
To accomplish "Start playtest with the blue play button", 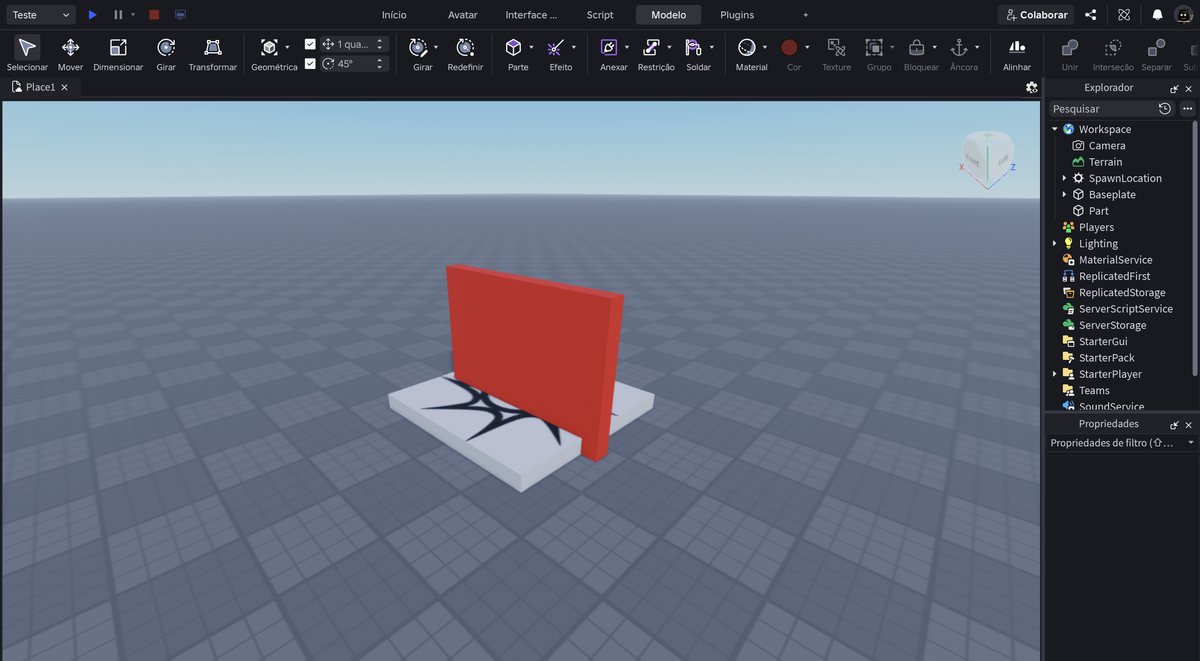I will pos(92,15).
